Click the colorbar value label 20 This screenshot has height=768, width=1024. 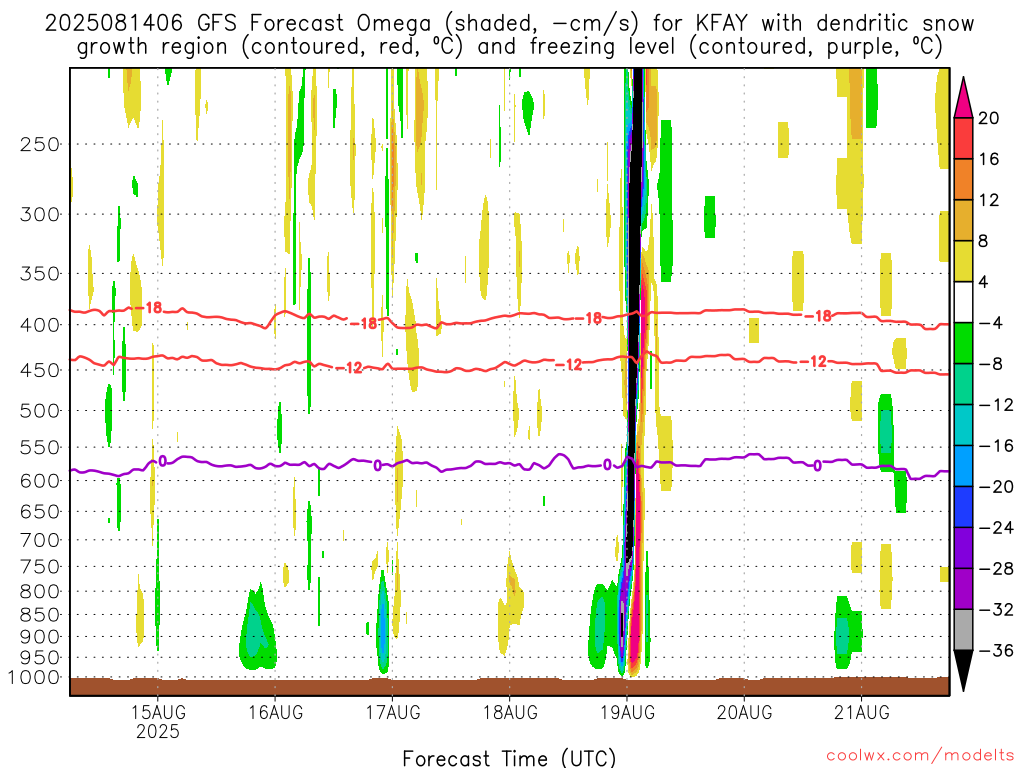coord(989,118)
